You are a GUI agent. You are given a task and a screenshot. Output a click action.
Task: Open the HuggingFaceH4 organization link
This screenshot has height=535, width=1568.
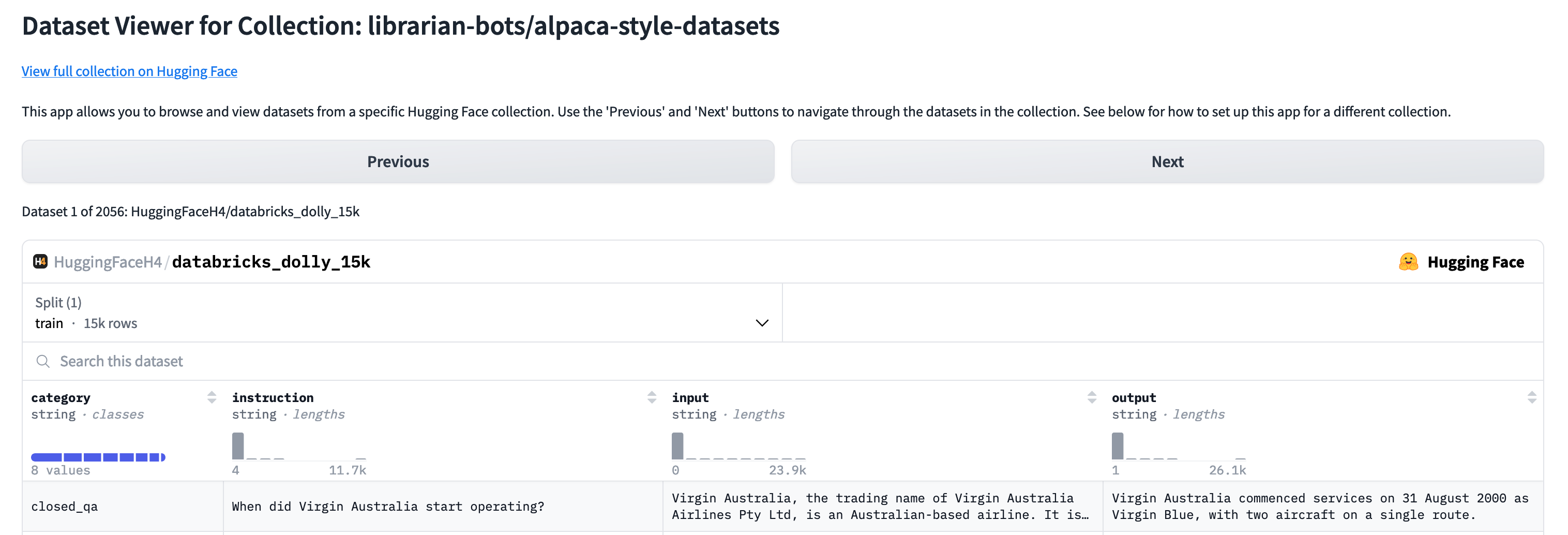point(107,262)
